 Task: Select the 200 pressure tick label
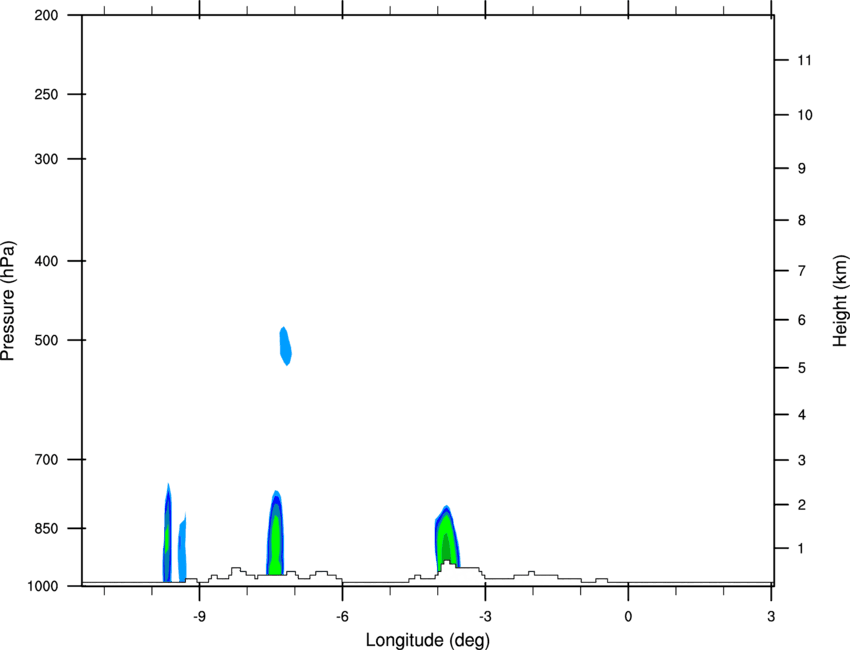(46, 15)
